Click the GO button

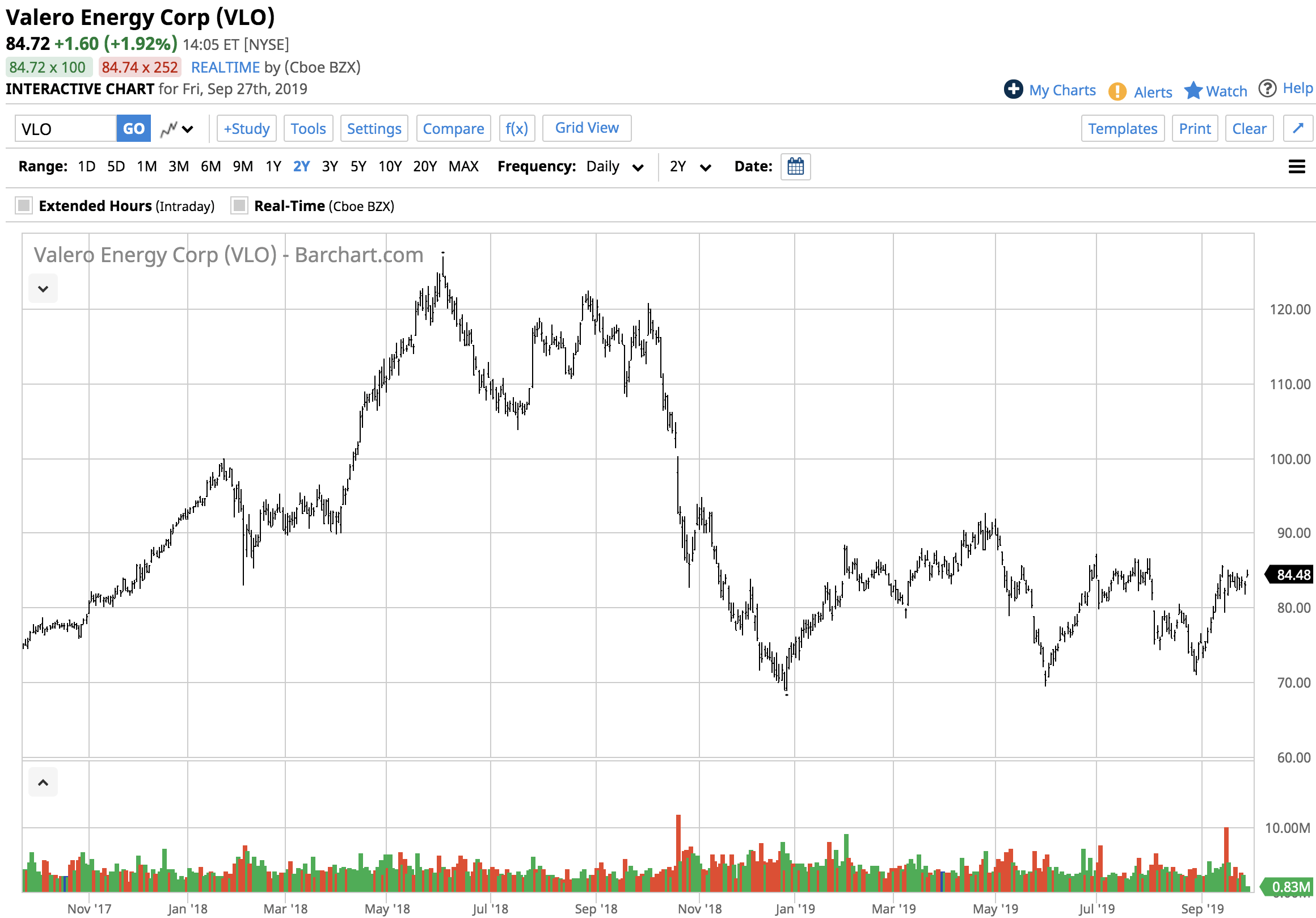(x=133, y=128)
